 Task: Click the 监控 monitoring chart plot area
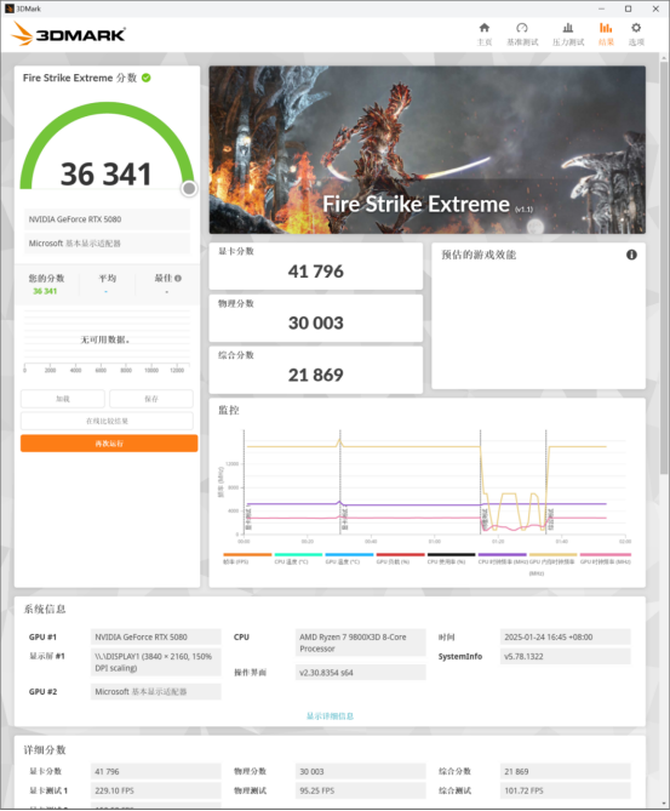coord(435,482)
